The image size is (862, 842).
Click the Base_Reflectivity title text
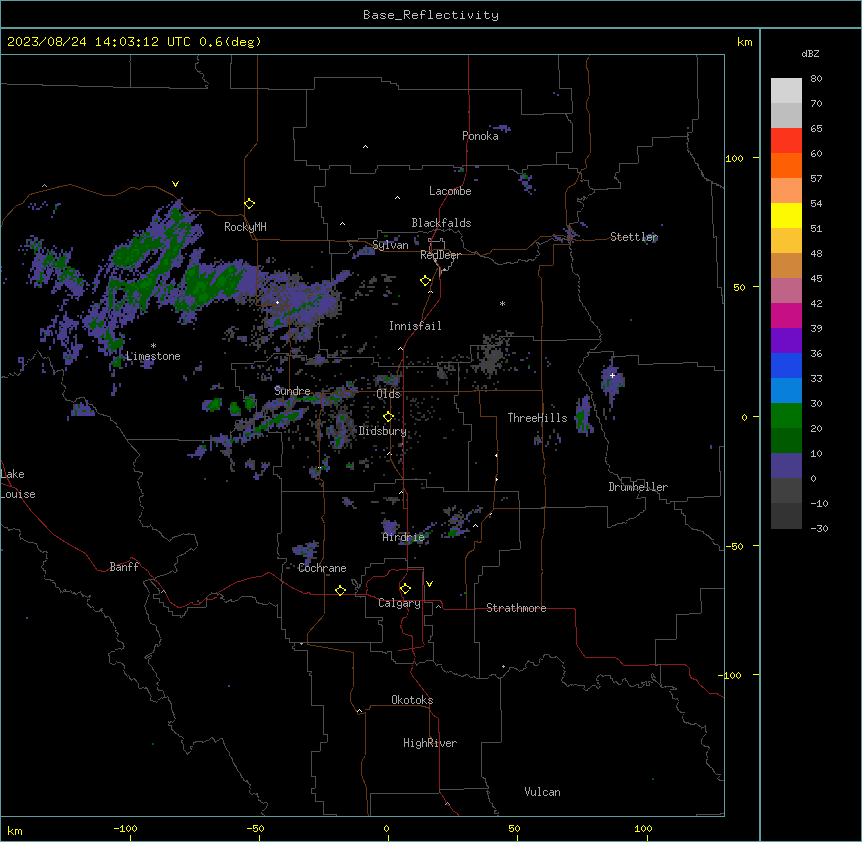point(431,15)
